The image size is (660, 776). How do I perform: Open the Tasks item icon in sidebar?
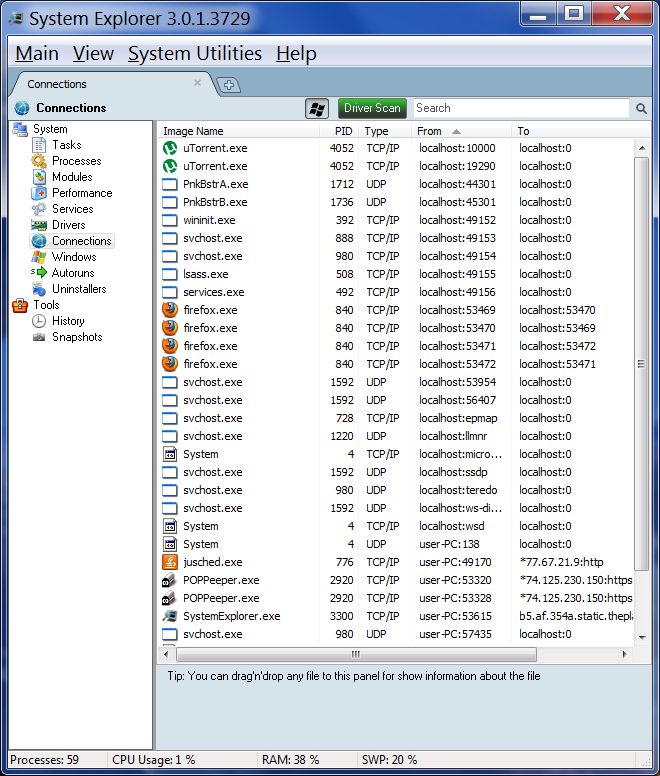pyautogui.click(x=39, y=145)
